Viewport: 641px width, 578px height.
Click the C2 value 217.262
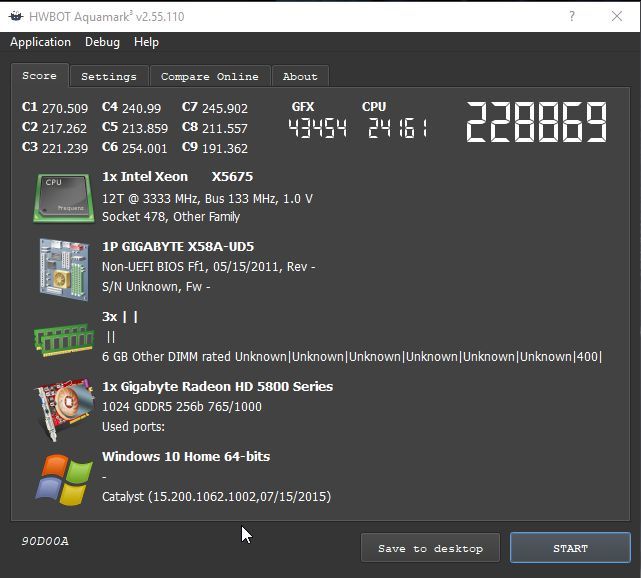(x=65, y=128)
